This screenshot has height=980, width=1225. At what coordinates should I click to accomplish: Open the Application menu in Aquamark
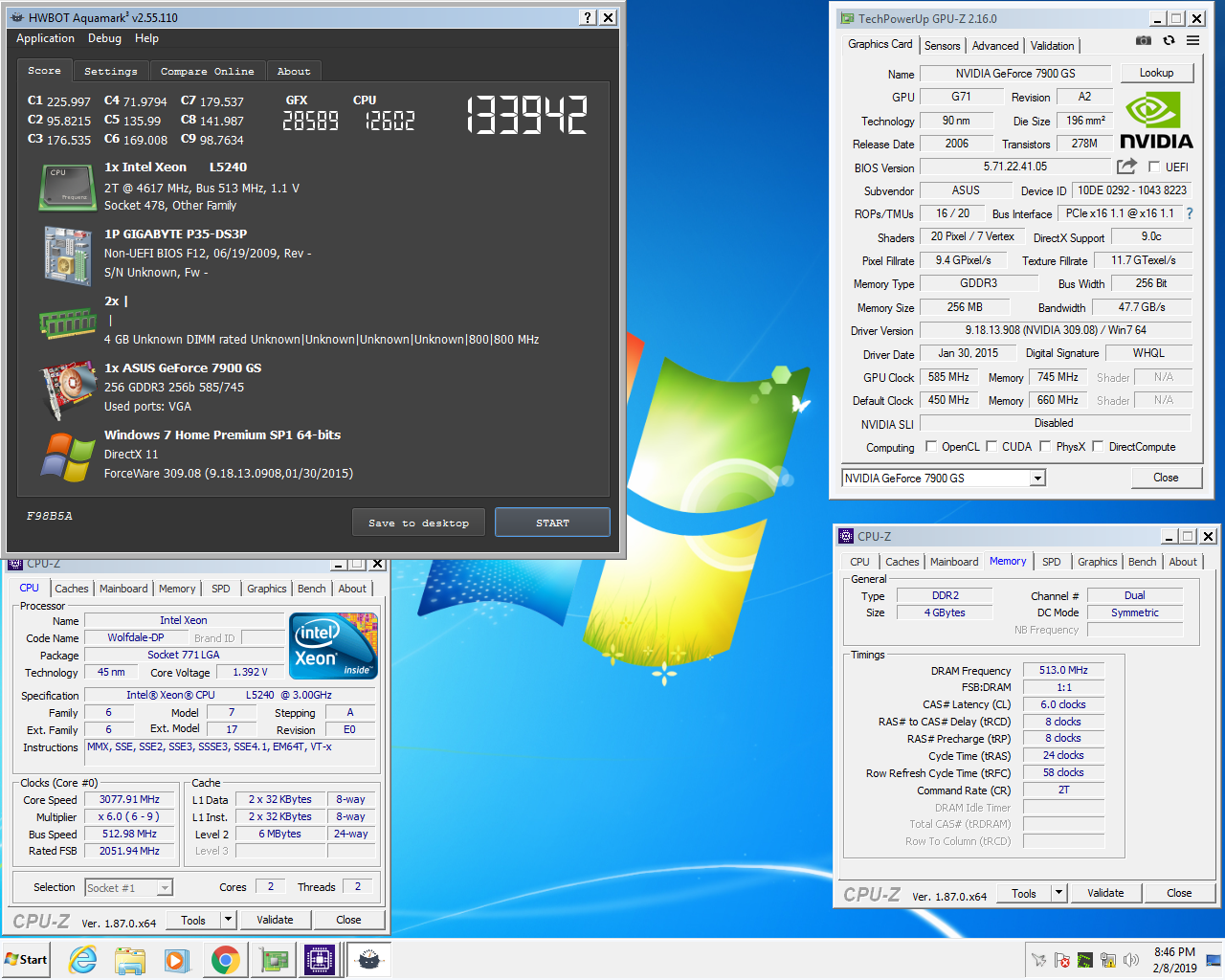tap(45, 38)
